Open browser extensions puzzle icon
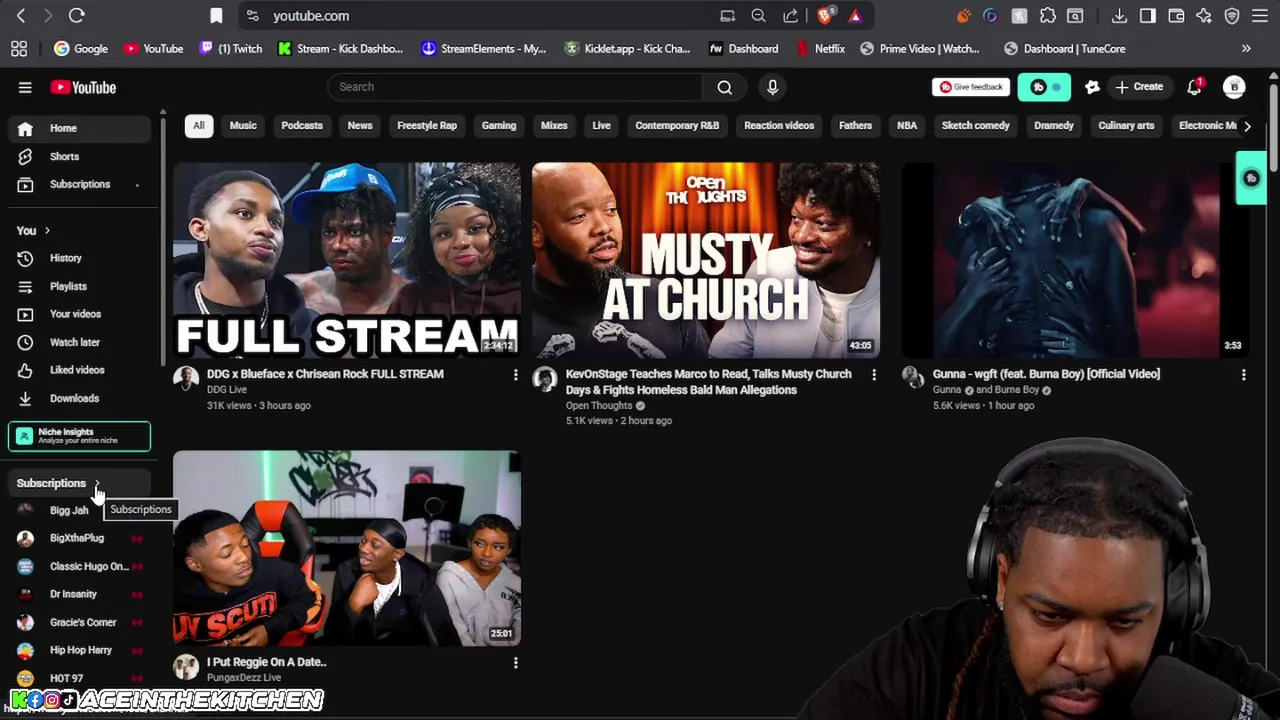This screenshot has height=720, width=1280. point(1047,16)
